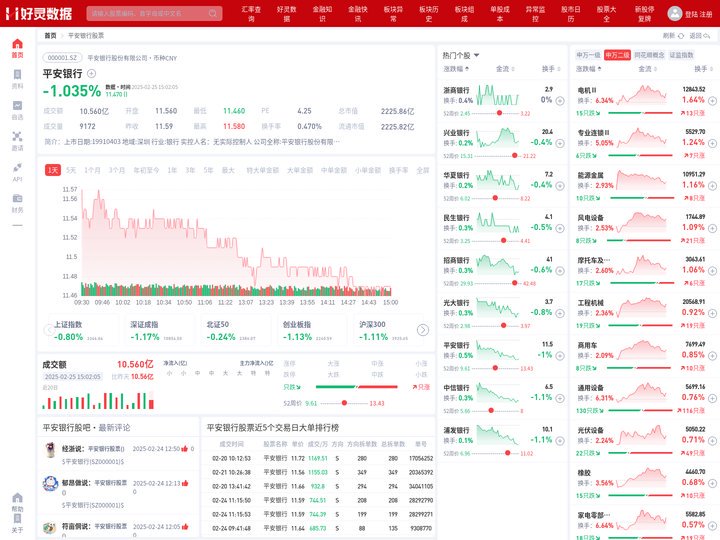Viewport: 720px width, 540px height.
Task: Select the 年初至今 chart range
Action: pyautogui.click(x=146, y=170)
